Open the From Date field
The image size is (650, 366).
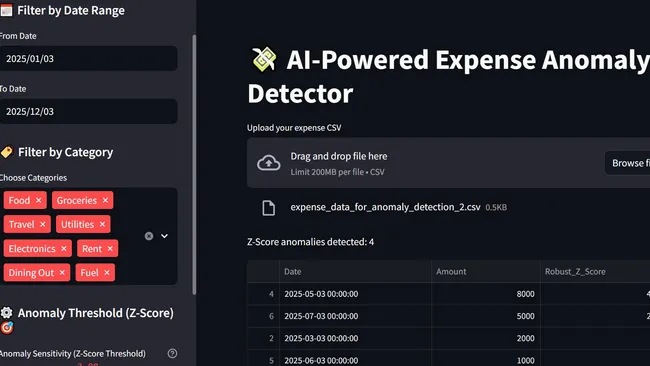coord(89,58)
